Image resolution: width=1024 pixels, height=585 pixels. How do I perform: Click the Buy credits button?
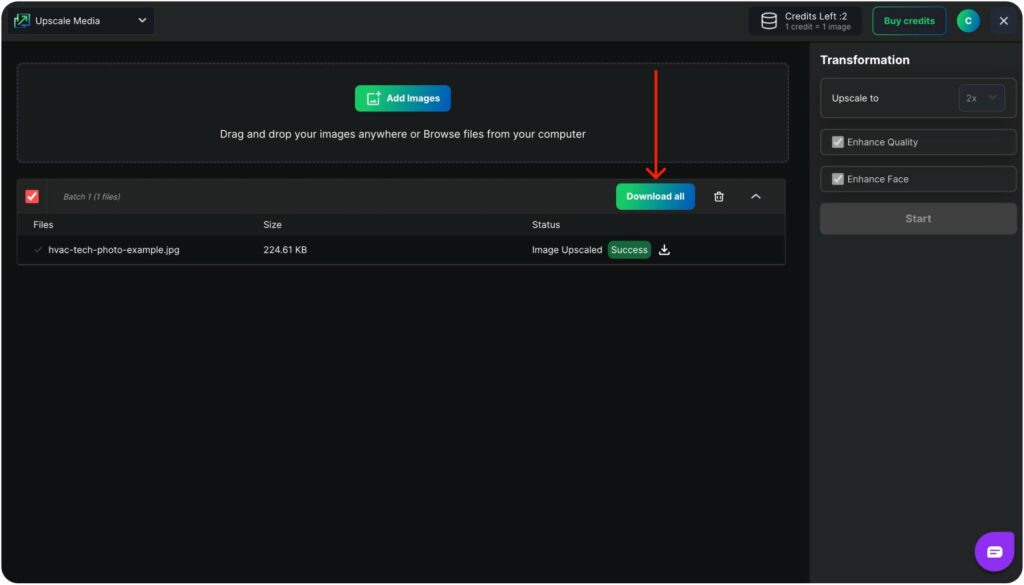[x=909, y=21]
